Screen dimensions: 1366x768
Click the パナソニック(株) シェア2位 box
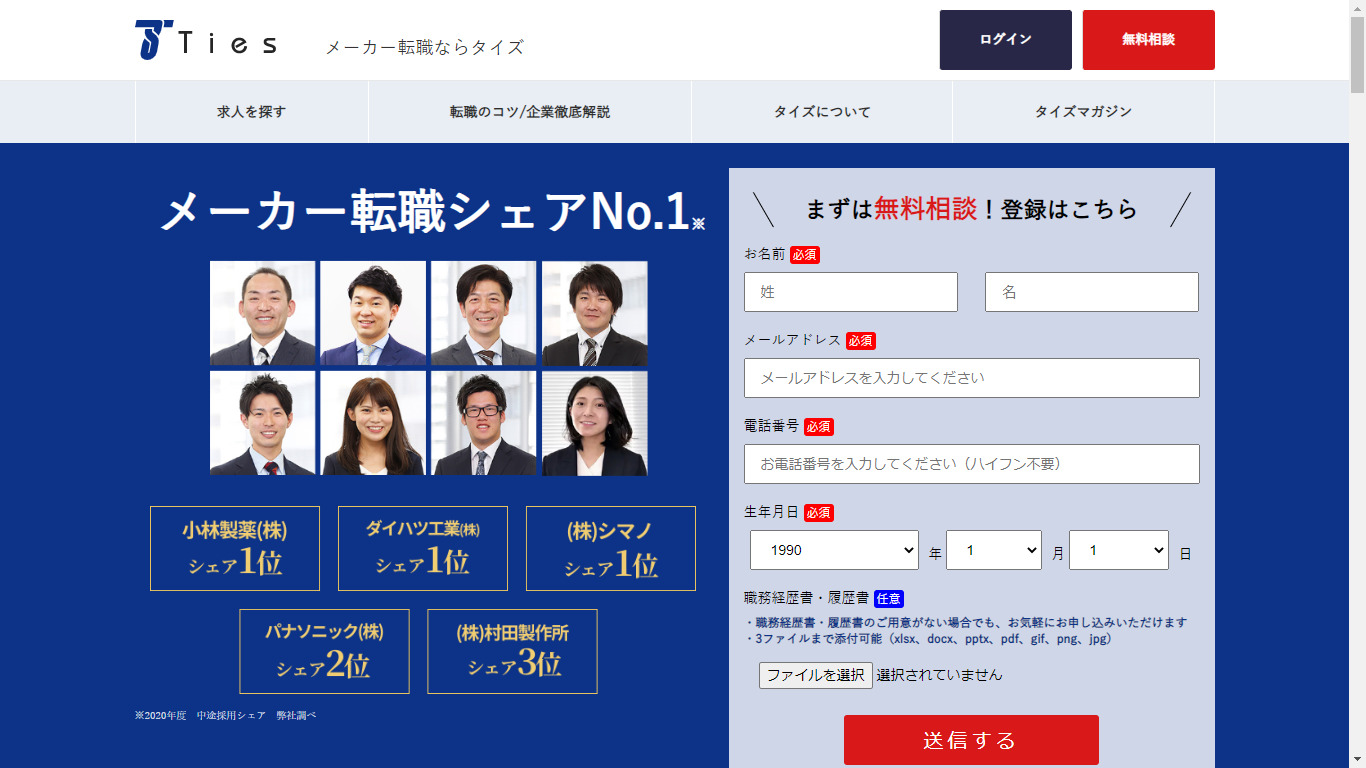coord(324,651)
